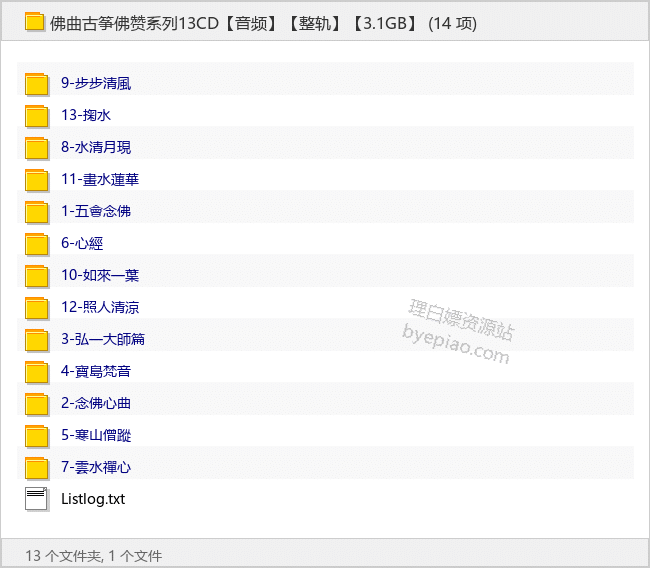Select the 4-寶島梵音 folder name
This screenshot has height=568, width=650.
tap(96, 371)
